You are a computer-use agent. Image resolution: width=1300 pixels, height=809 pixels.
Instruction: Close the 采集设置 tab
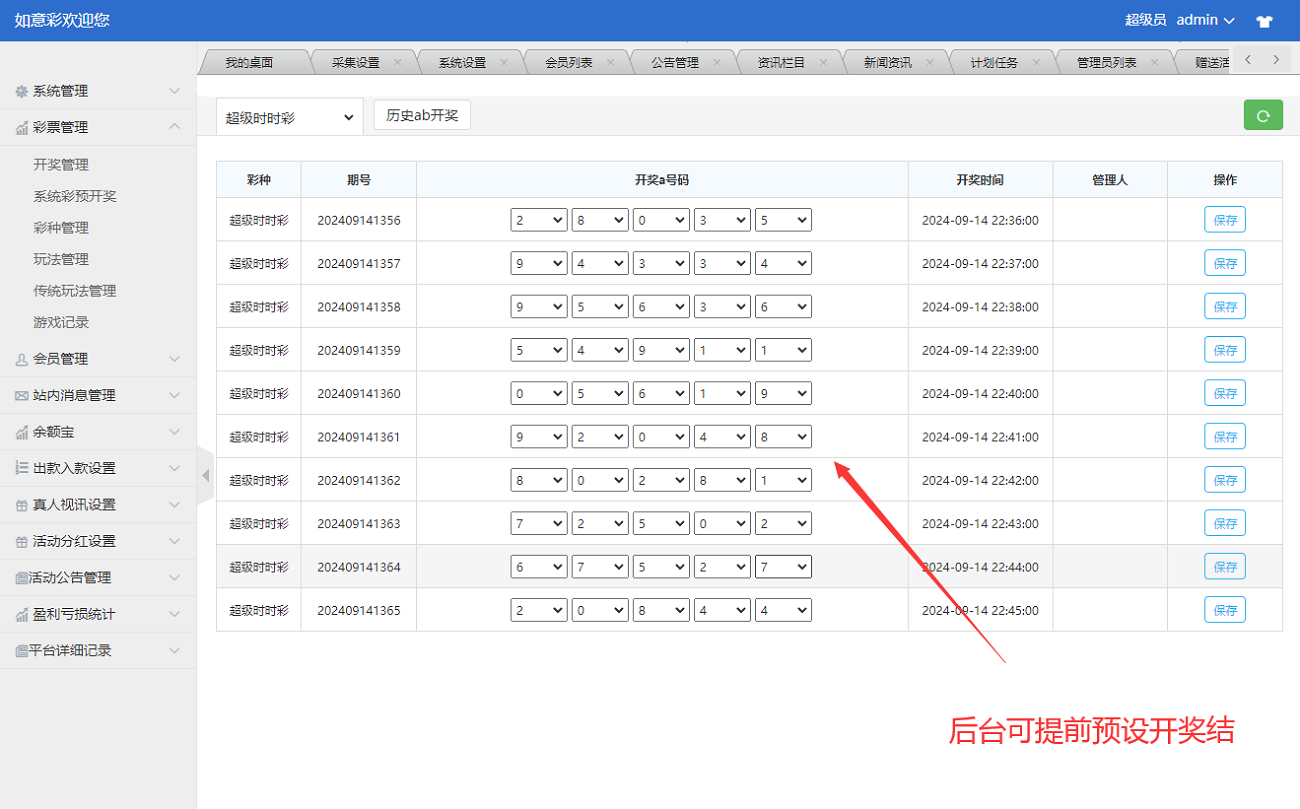[397, 62]
